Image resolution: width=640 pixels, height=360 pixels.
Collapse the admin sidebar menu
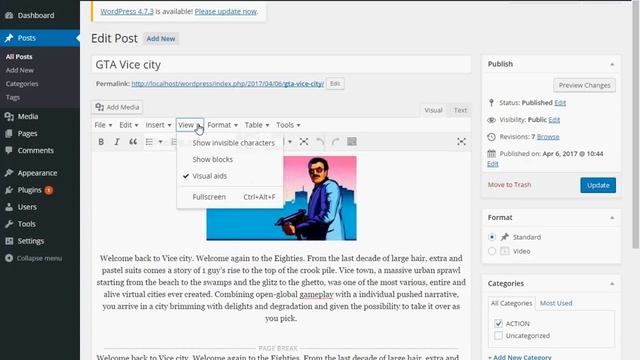40,258
